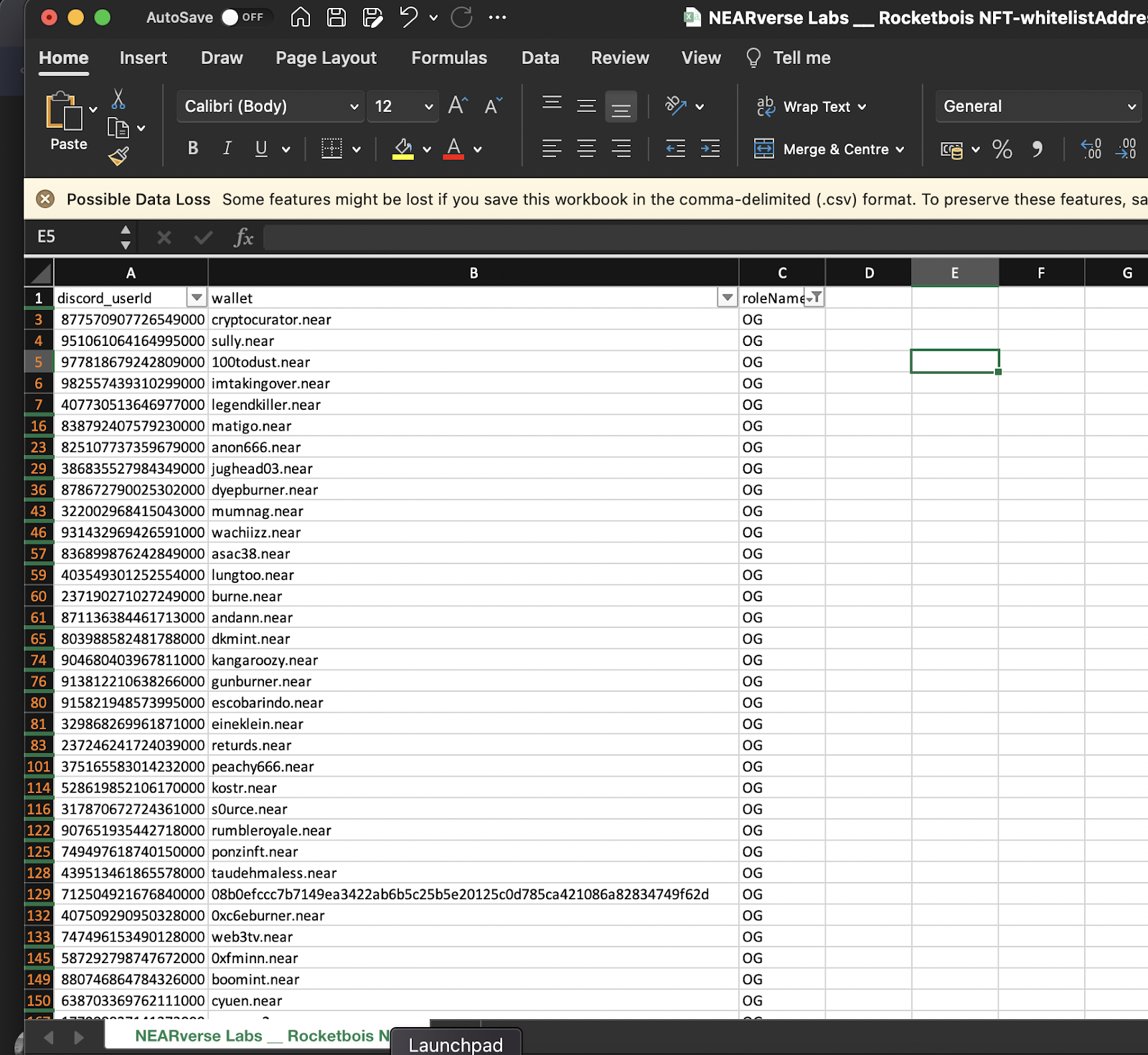Viewport: 1148px width, 1055px height.
Task: Open the Calibri (Body) font dropdown
Action: tap(270, 106)
